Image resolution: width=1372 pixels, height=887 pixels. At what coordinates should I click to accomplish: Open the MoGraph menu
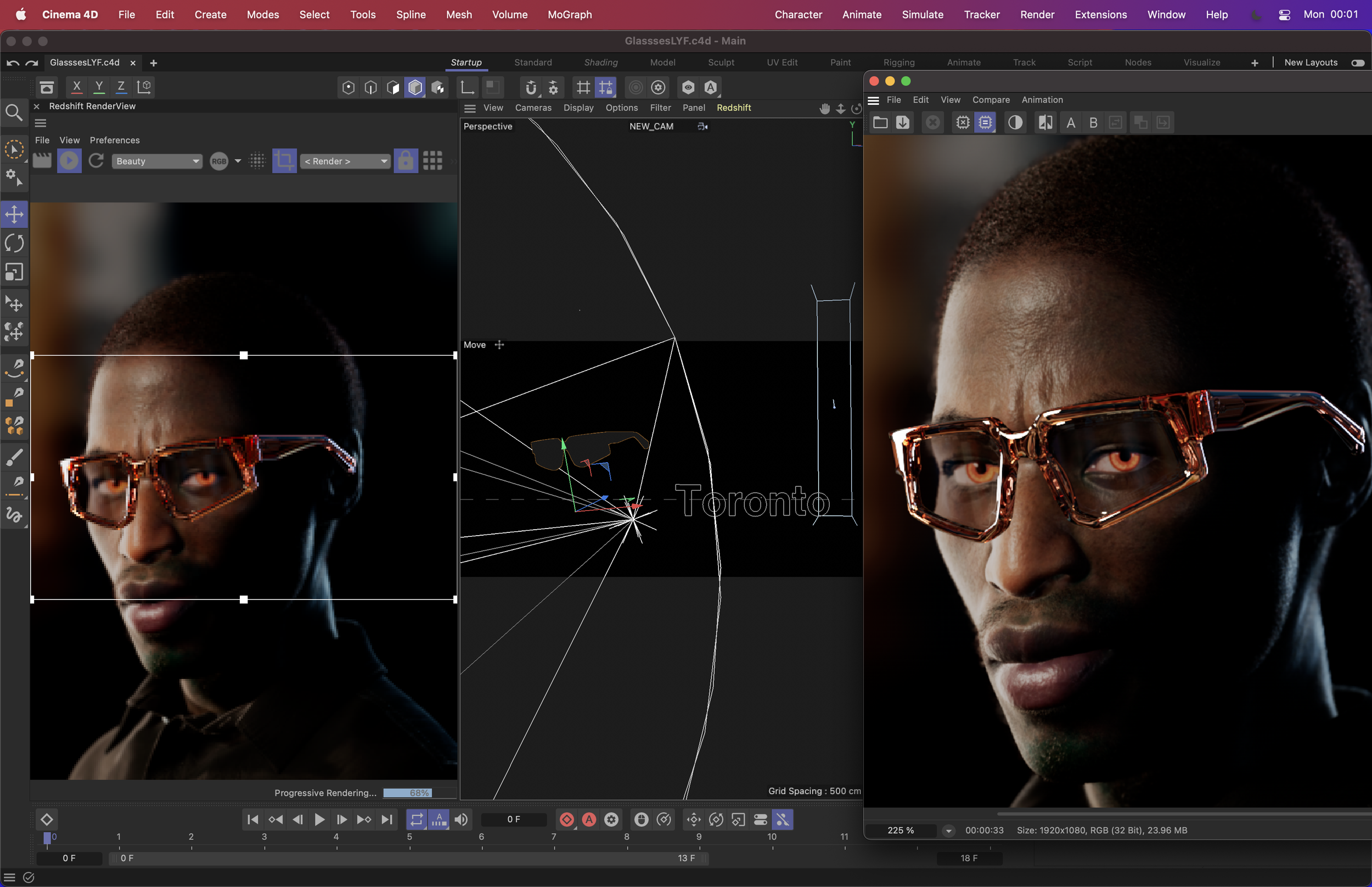[569, 14]
